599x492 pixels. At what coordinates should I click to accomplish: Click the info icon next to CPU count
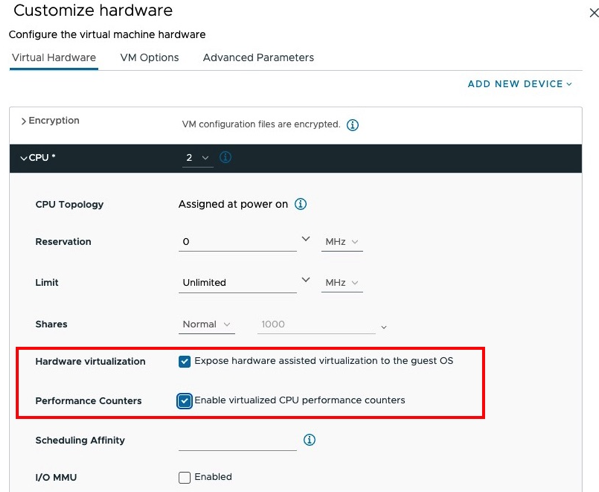tap(225, 157)
